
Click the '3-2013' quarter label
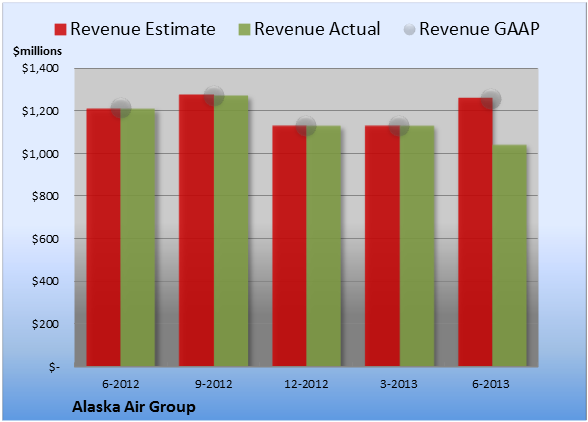(399, 384)
